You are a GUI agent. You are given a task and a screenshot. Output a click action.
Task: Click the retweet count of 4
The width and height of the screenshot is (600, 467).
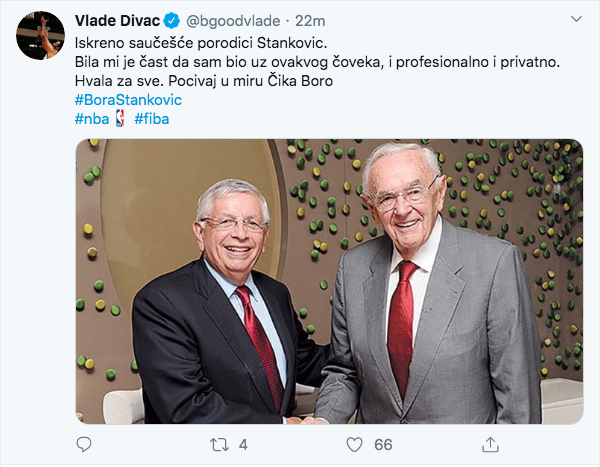pos(243,442)
